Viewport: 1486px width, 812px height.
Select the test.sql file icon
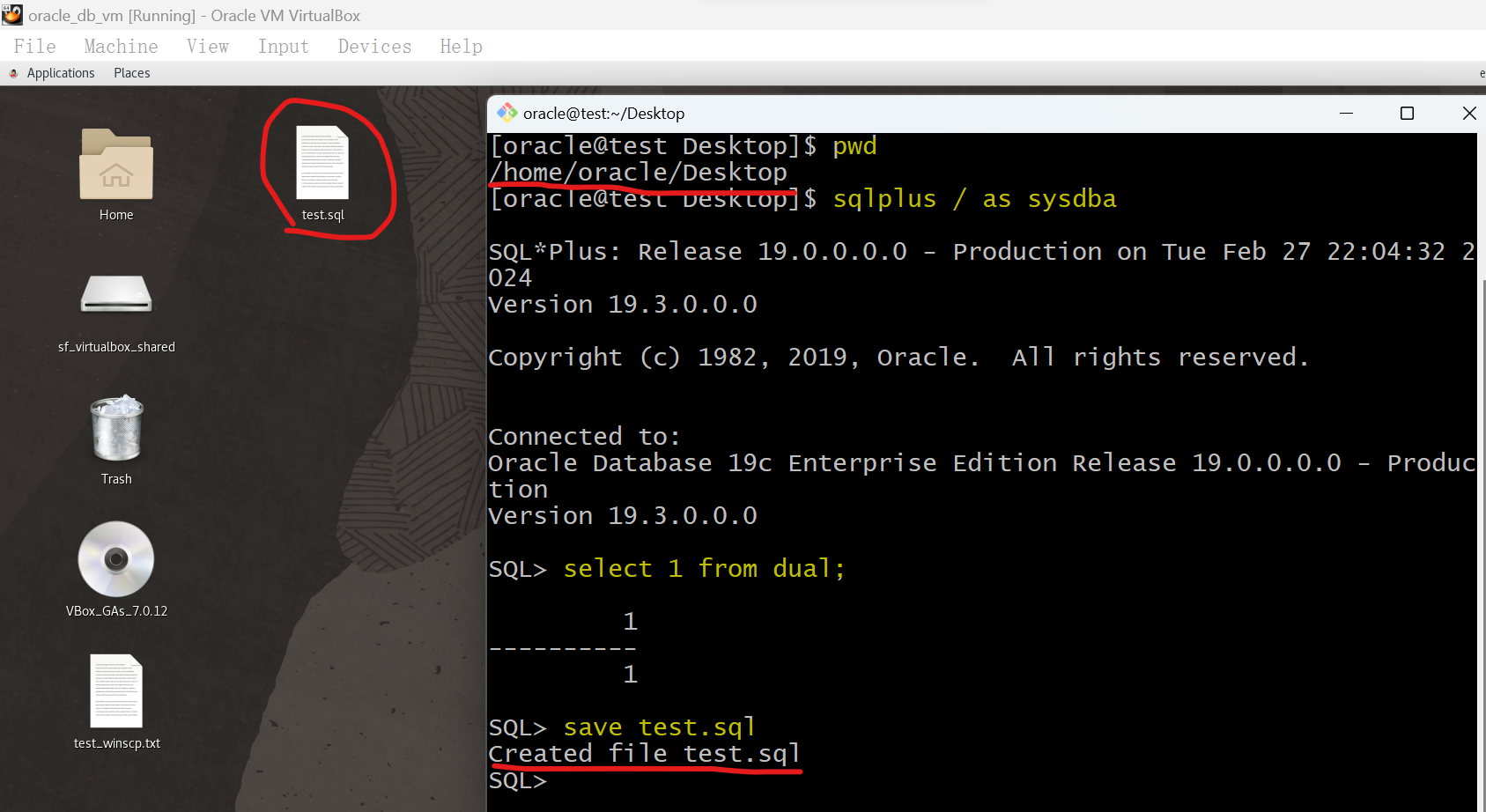pyautogui.click(x=322, y=163)
